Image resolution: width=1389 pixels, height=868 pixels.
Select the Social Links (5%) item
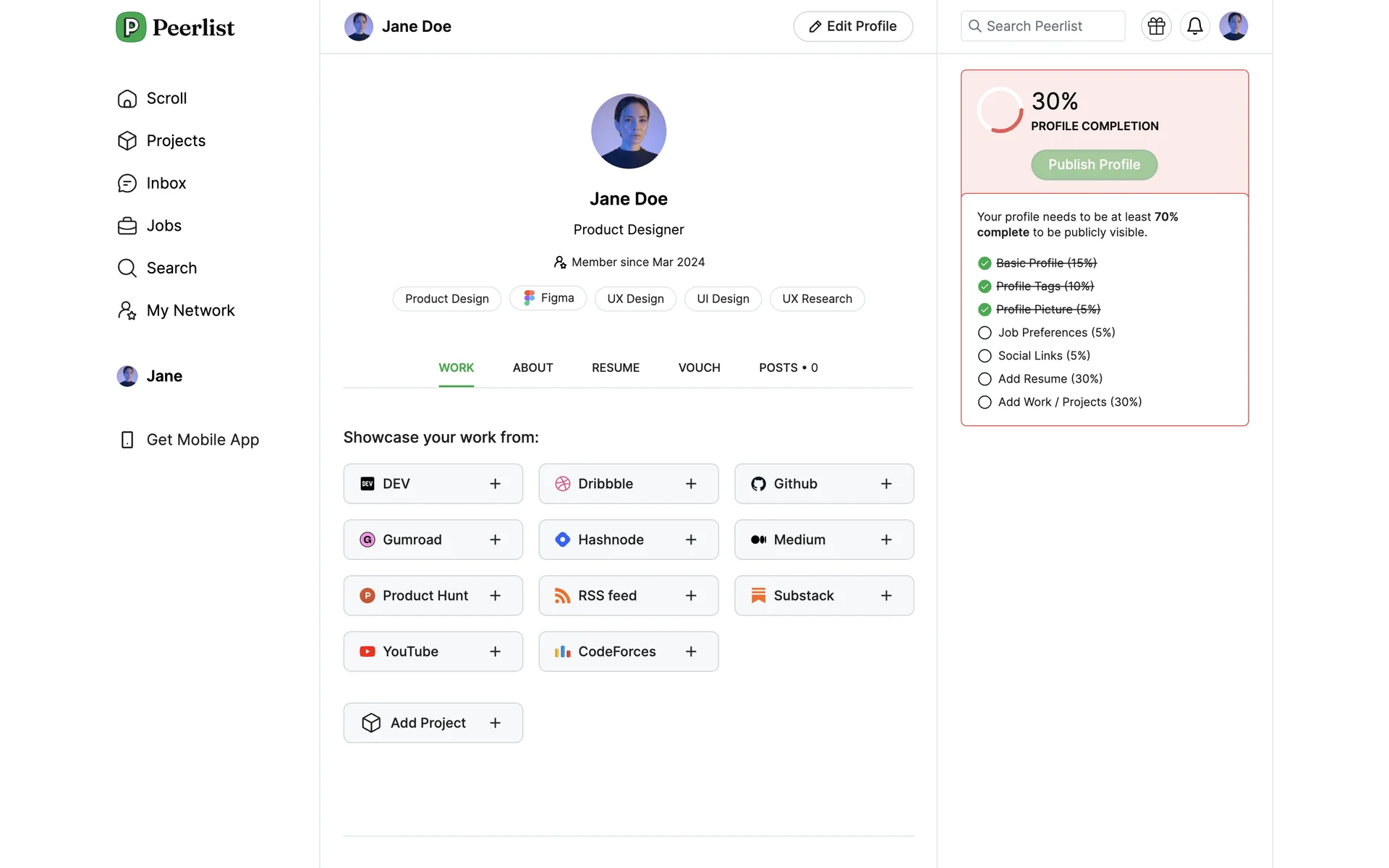[x=1043, y=356]
